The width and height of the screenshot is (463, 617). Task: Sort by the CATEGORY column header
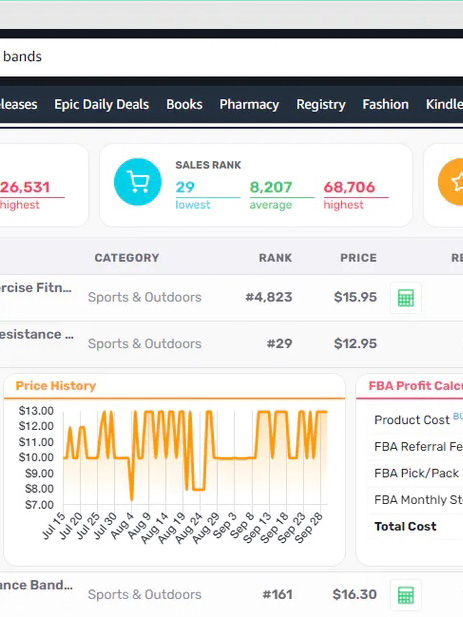(127, 258)
